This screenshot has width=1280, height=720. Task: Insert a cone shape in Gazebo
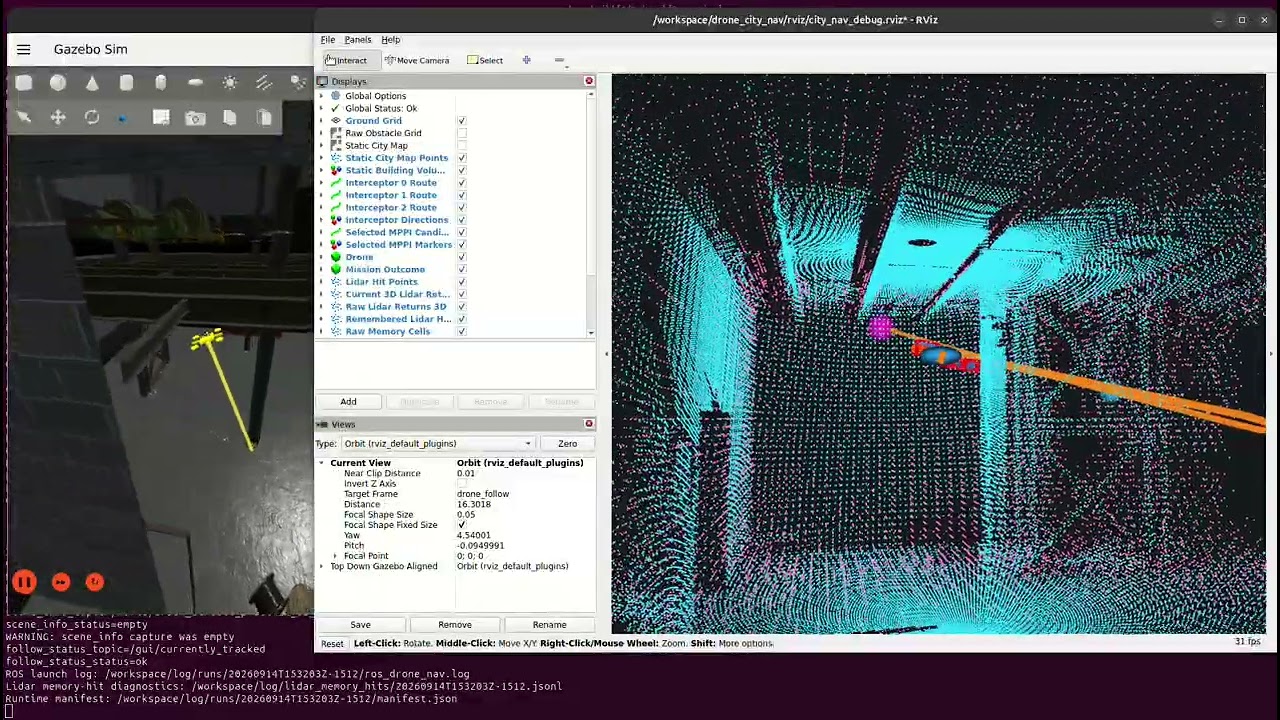(92, 83)
